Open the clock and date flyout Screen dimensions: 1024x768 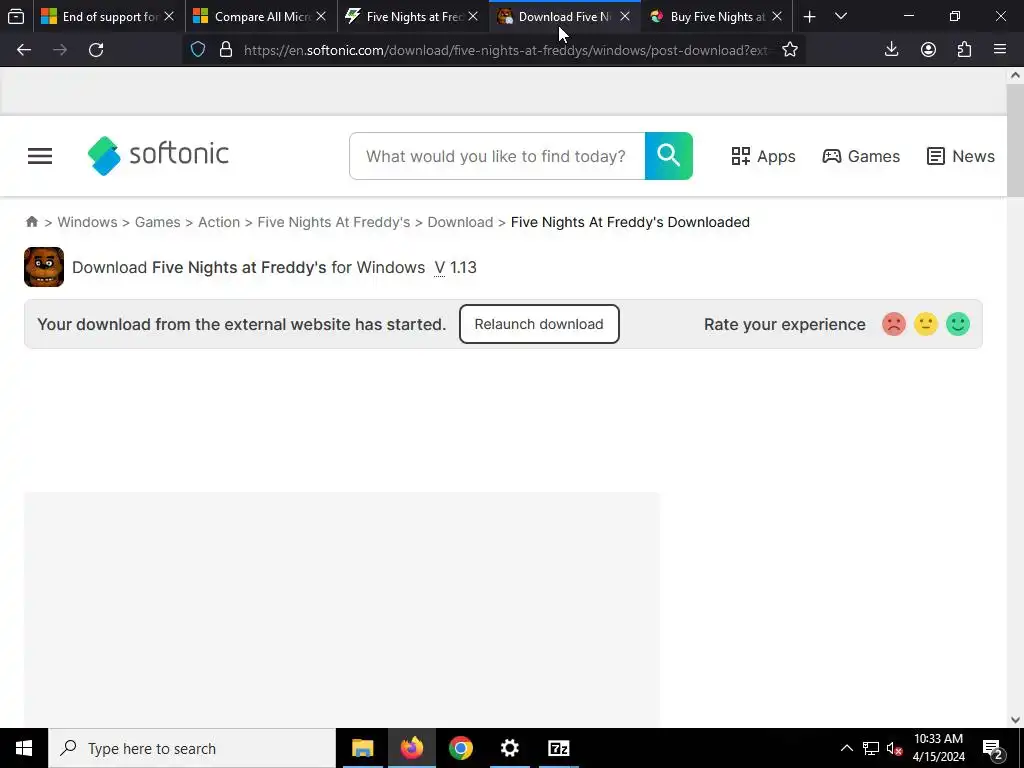[938, 748]
